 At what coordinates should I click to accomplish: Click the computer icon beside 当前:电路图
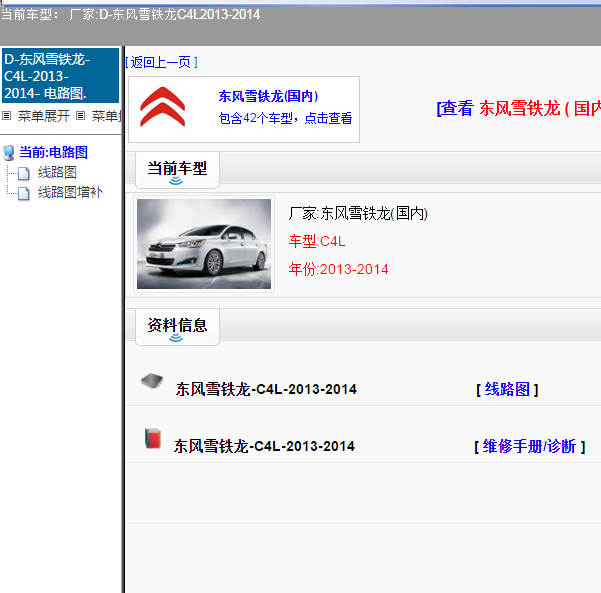pos(9,153)
